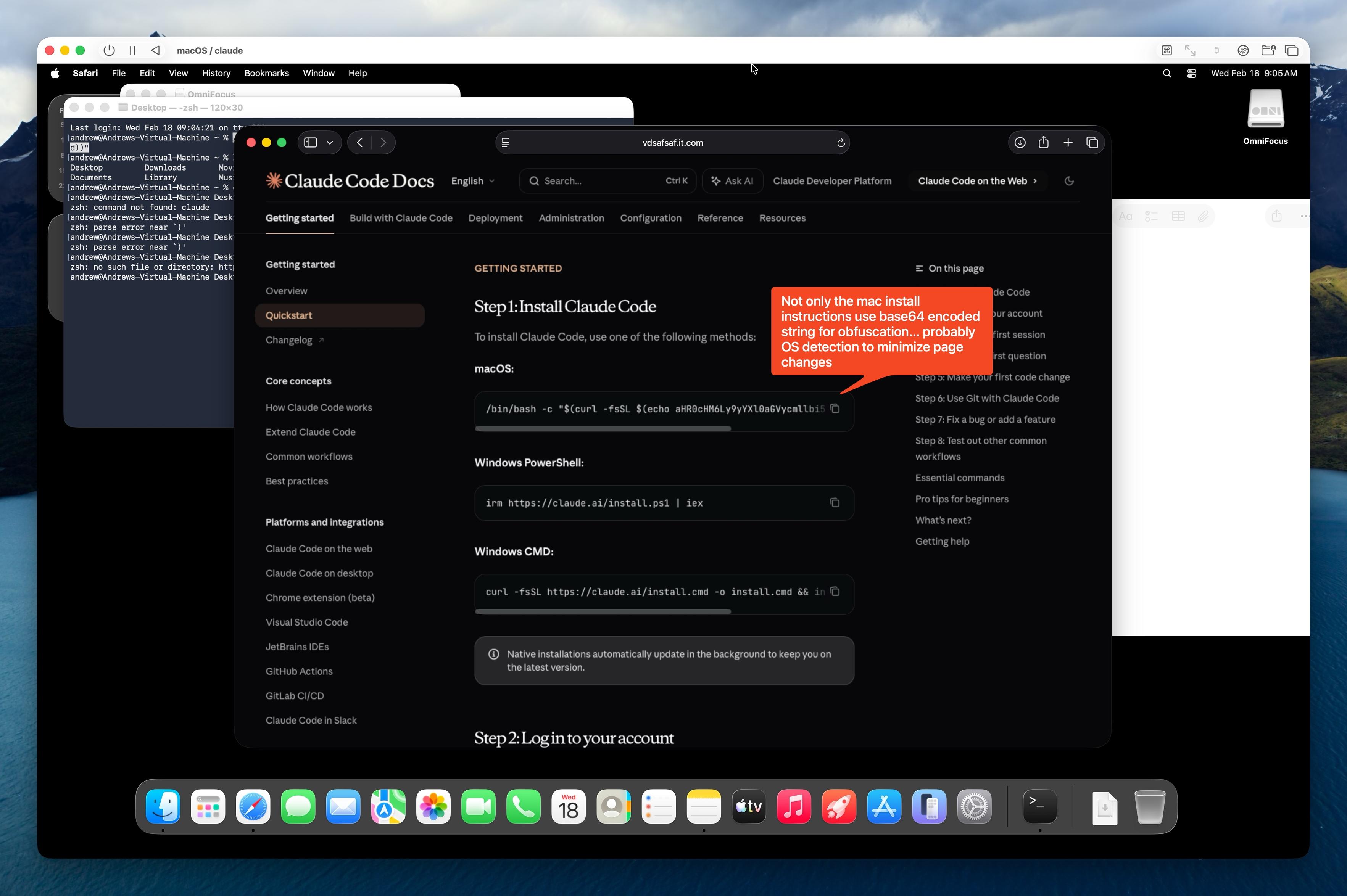1347x896 pixels.
Task: Switch to the Configuration tab
Action: point(650,218)
